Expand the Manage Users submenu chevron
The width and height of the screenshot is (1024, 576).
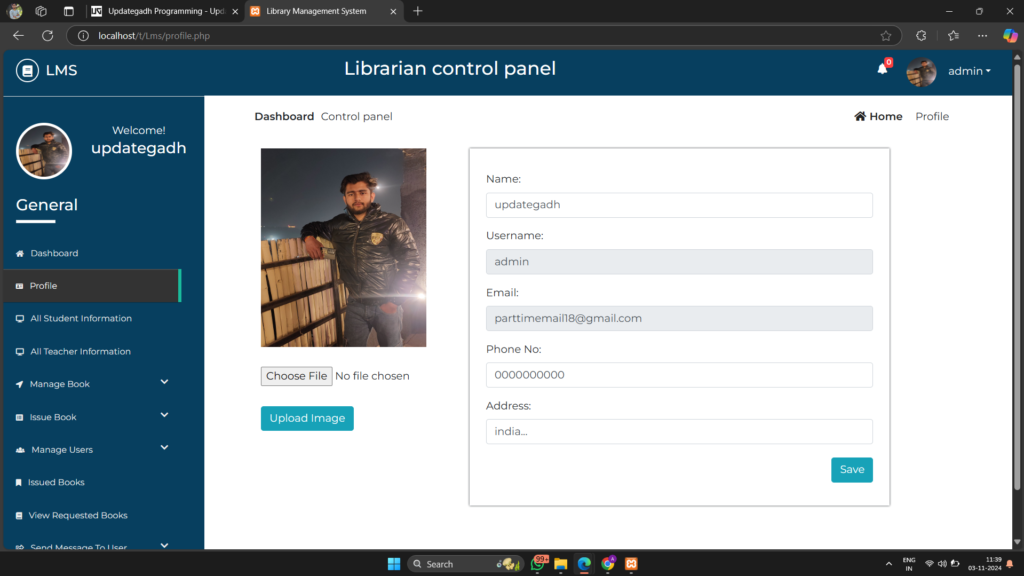pyautogui.click(x=164, y=447)
